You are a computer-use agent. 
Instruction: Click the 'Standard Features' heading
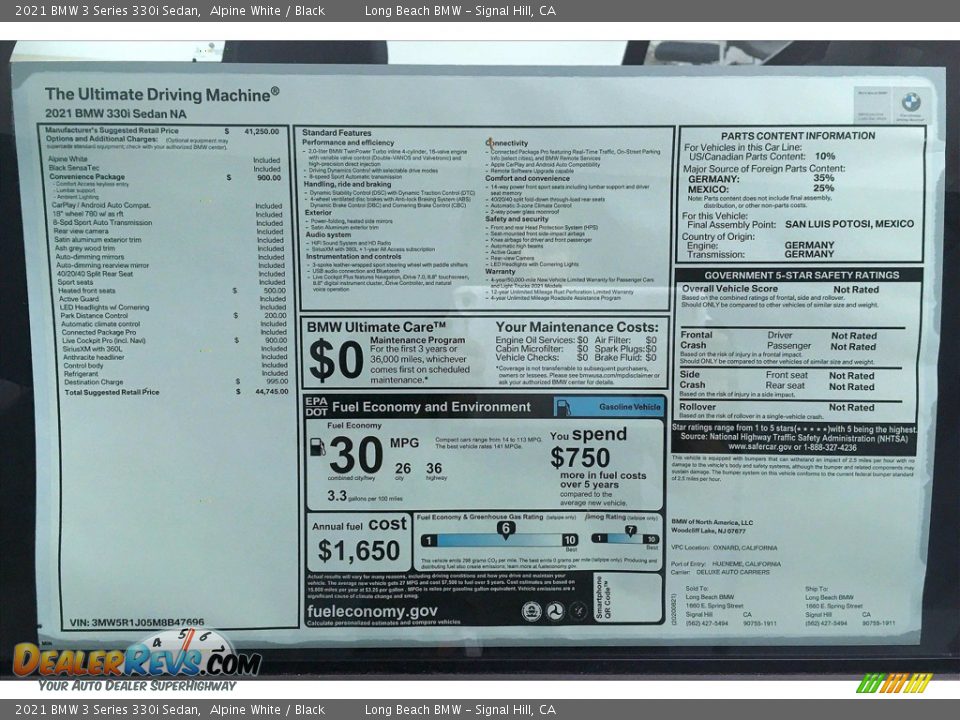pyautogui.click(x=336, y=132)
